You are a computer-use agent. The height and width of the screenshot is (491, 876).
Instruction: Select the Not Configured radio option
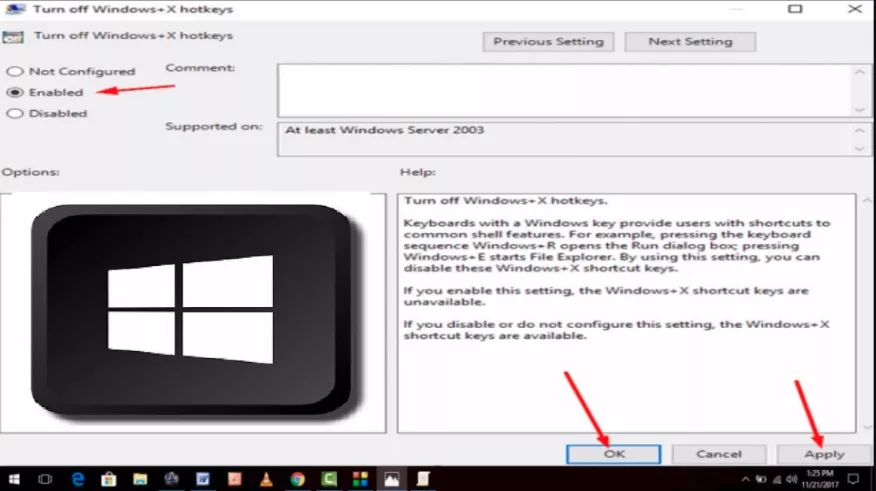(15, 71)
